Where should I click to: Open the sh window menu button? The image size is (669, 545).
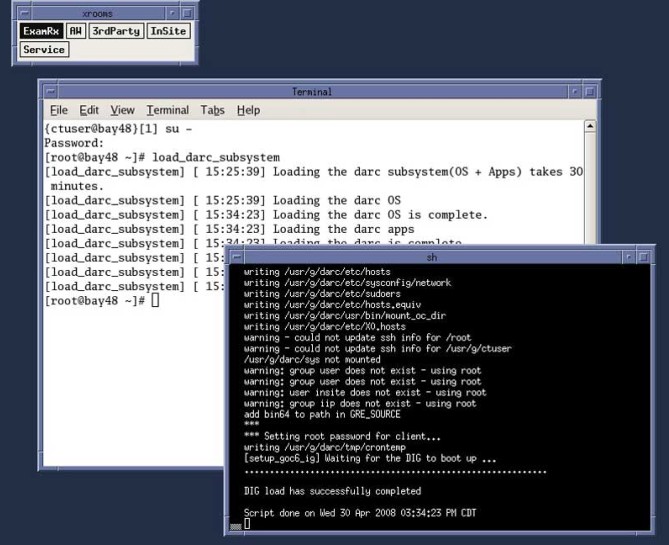234,256
